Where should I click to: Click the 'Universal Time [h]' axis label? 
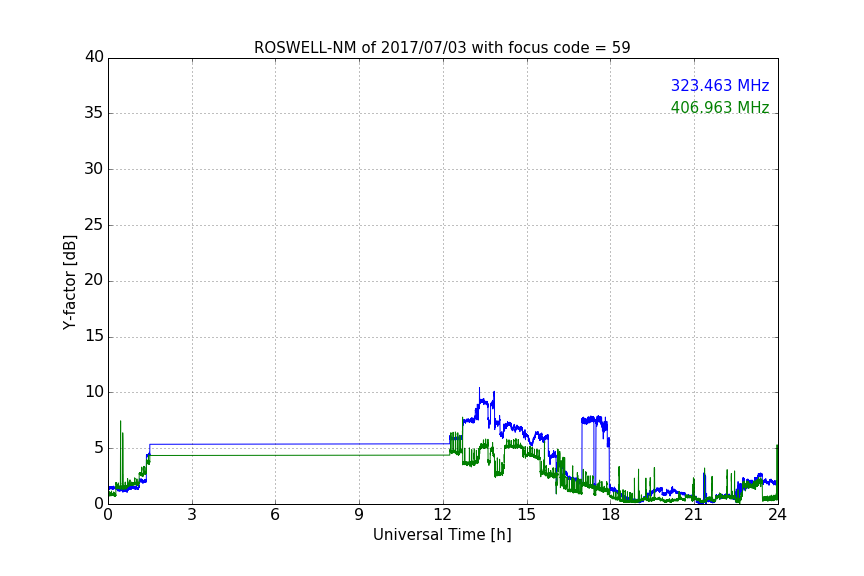pyautogui.click(x=442, y=535)
